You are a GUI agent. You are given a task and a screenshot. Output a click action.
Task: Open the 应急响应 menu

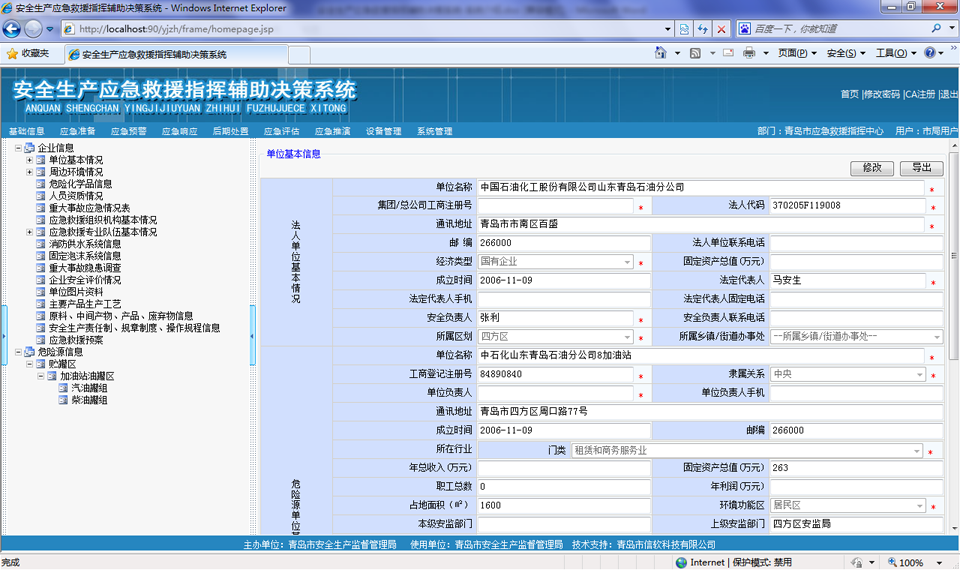click(x=179, y=131)
